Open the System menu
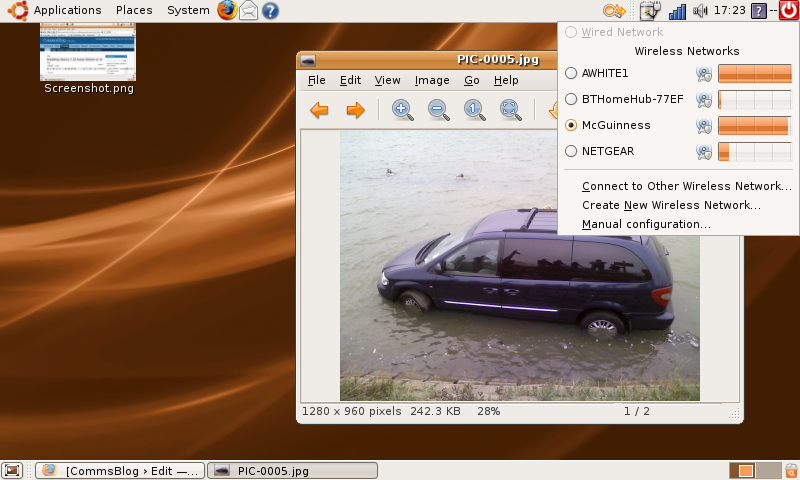 coord(188,10)
